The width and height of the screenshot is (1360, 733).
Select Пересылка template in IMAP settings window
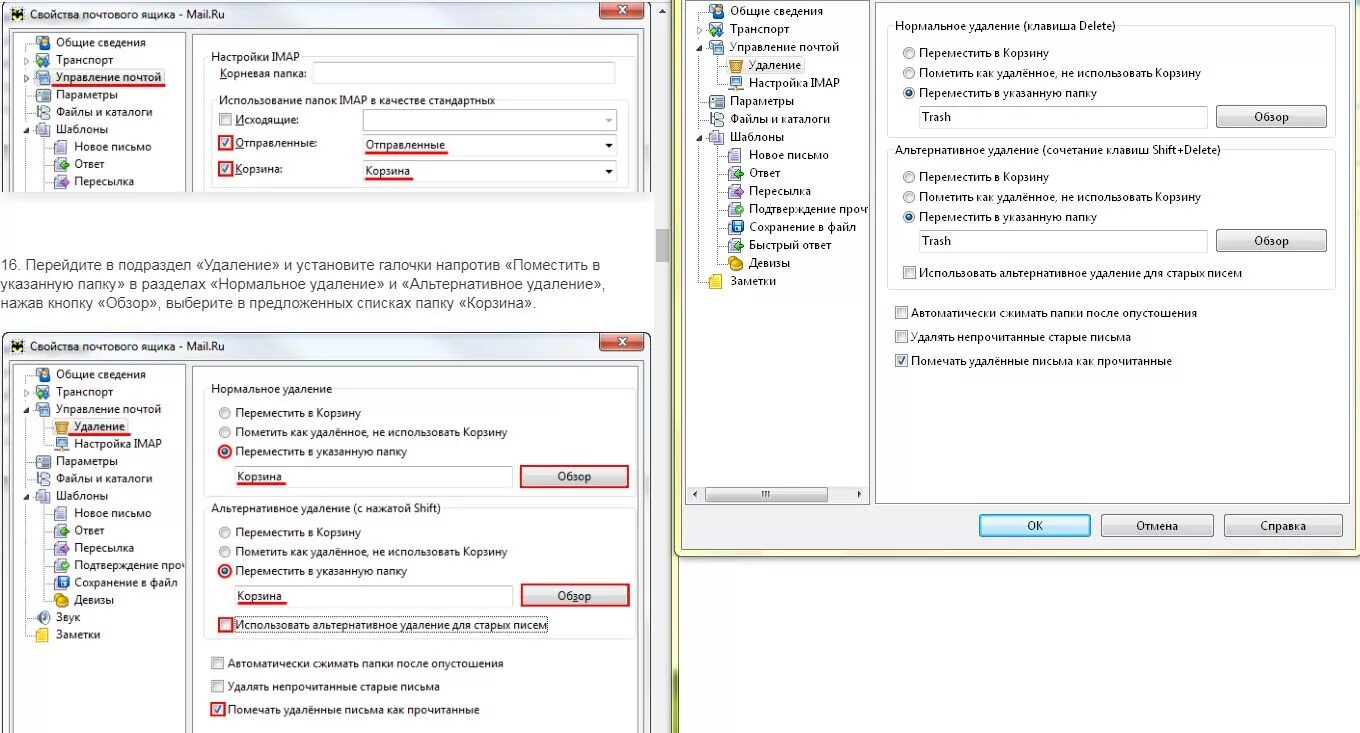click(104, 181)
